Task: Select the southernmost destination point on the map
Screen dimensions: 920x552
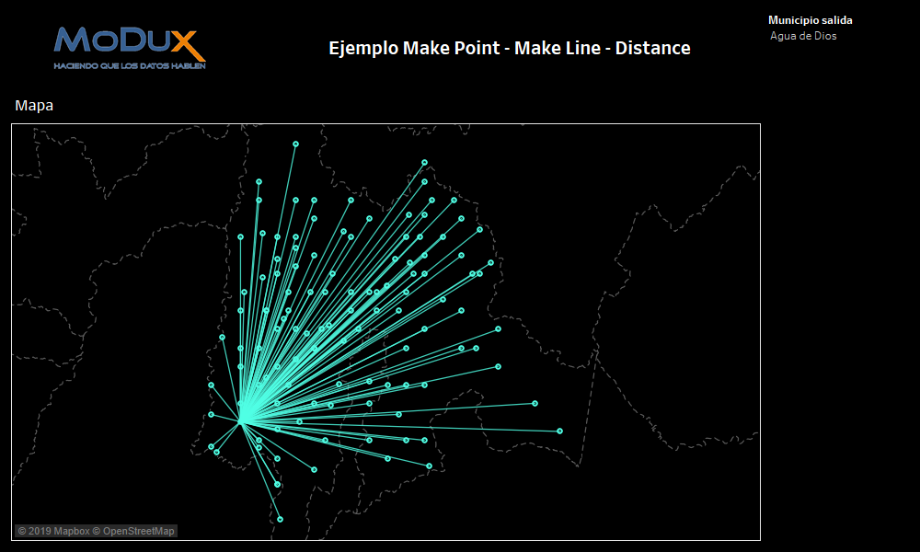Action: [280, 519]
